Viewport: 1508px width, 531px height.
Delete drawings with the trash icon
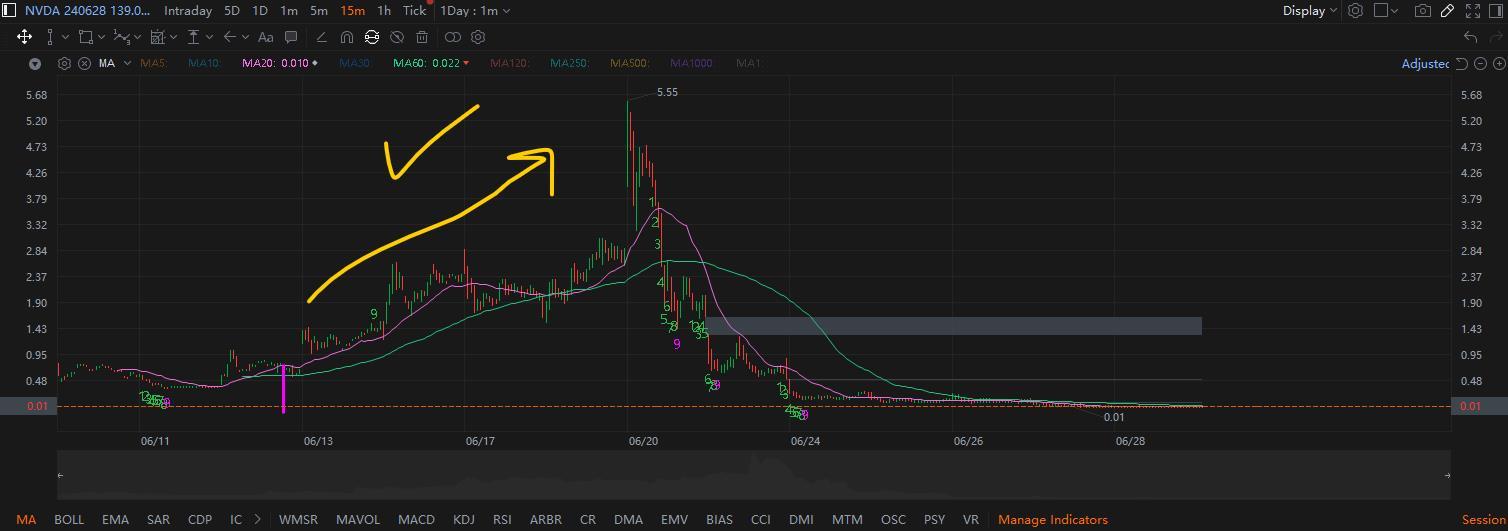422,37
